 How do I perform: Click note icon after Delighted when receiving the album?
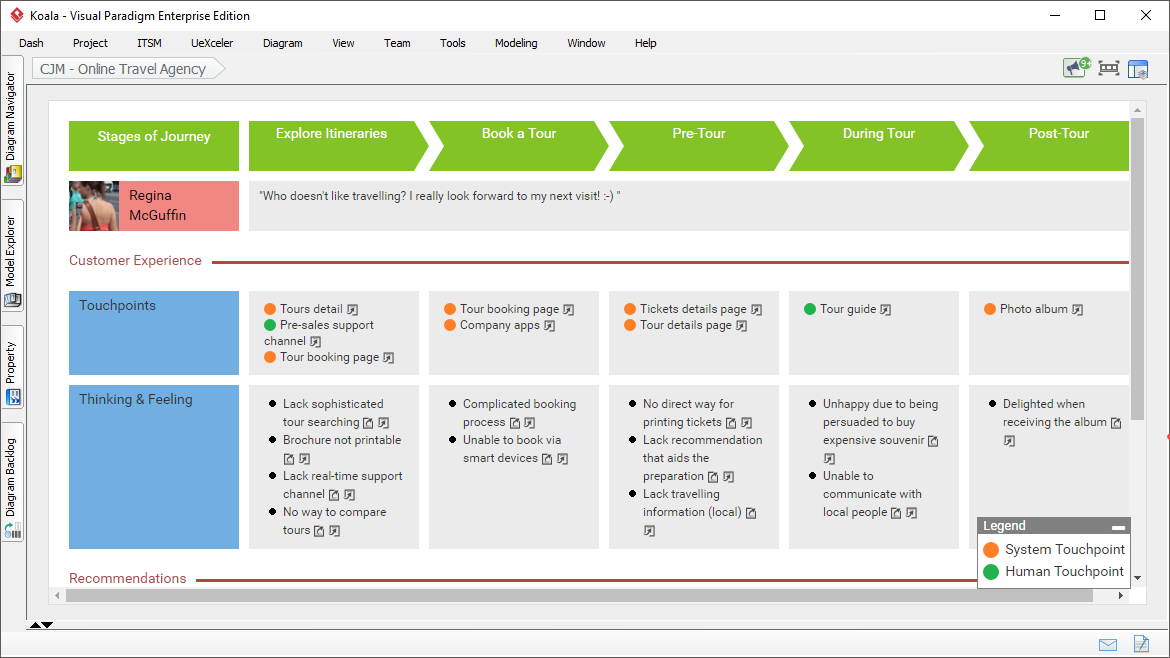[x=1116, y=423]
